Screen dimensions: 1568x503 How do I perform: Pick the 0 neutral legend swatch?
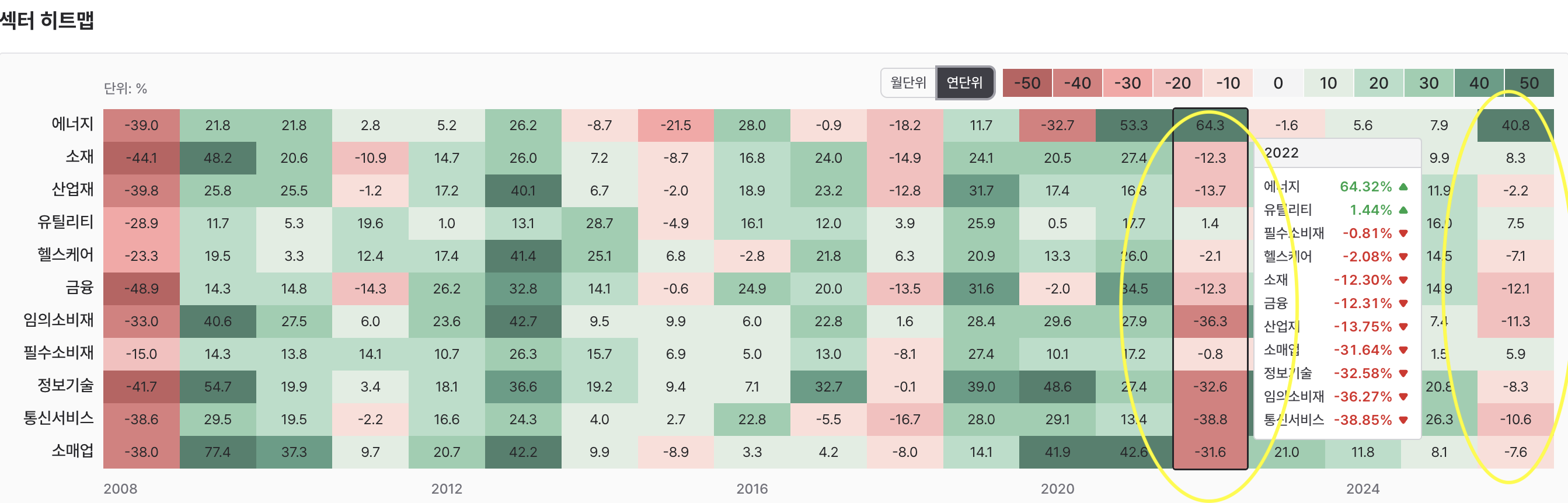[x=1278, y=83]
